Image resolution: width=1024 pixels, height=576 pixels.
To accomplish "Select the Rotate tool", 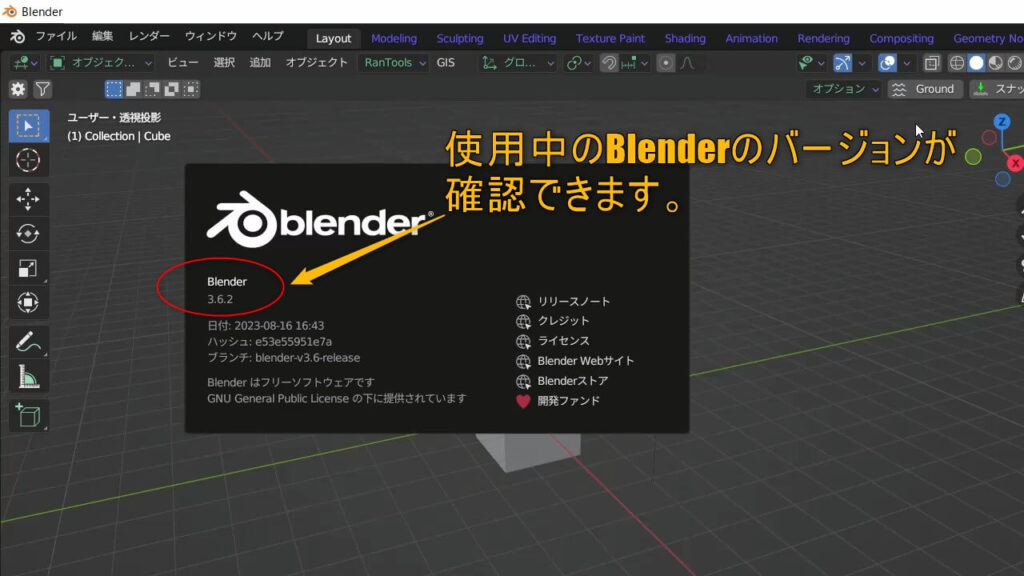I will (28, 234).
